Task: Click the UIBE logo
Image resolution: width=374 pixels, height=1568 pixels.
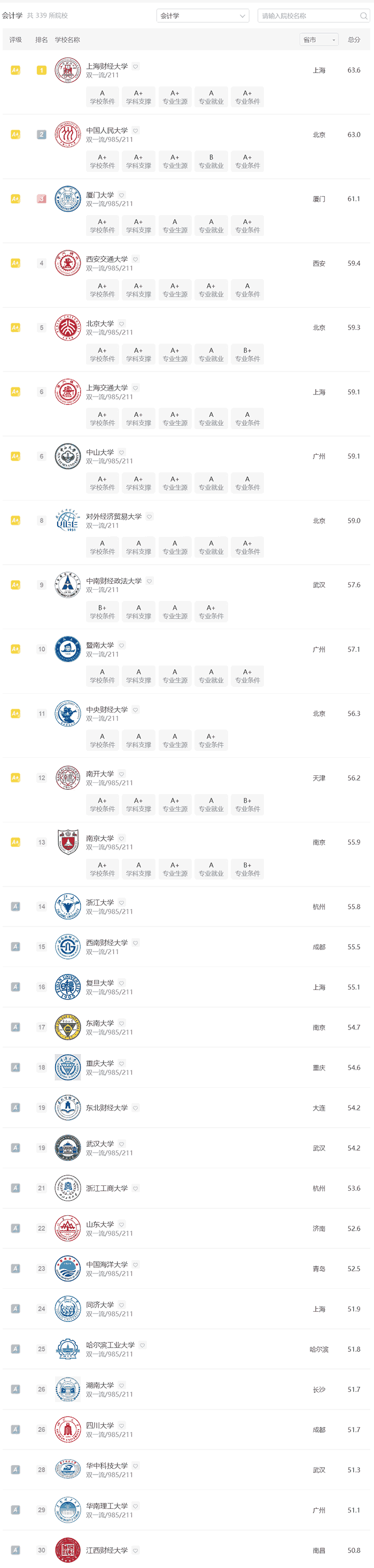Action: (x=68, y=520)
